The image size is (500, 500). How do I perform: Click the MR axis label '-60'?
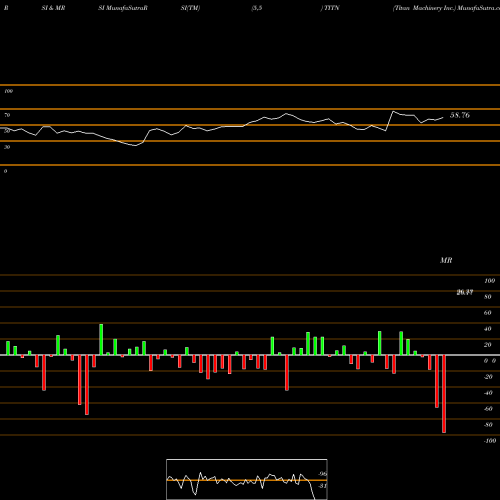(x=488, y=409)
